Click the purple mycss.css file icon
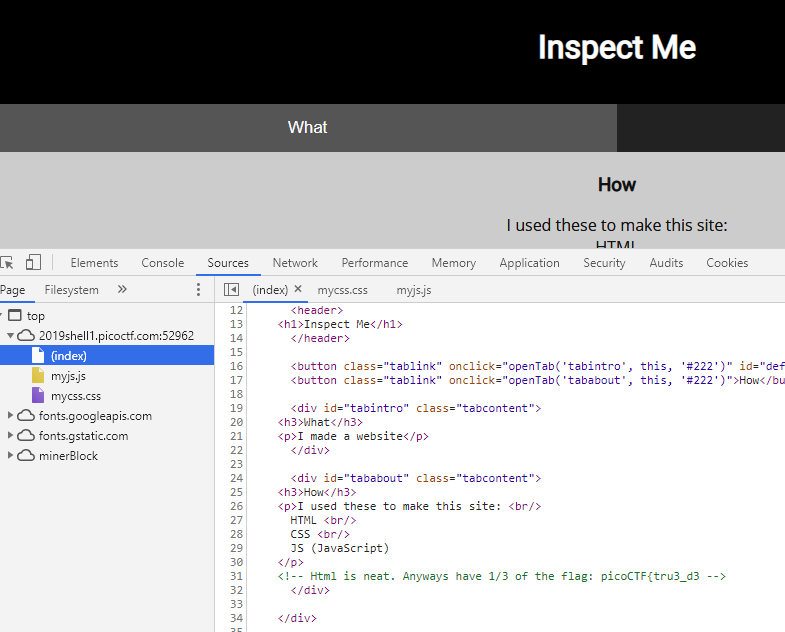The width and height of the screenshot is (785, 632). (x=38, y=395)
